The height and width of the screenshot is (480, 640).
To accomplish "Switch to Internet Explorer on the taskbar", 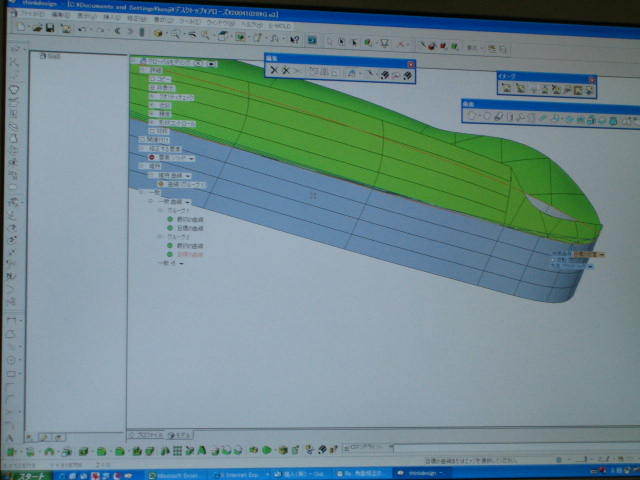I will [x=240, y=475].
